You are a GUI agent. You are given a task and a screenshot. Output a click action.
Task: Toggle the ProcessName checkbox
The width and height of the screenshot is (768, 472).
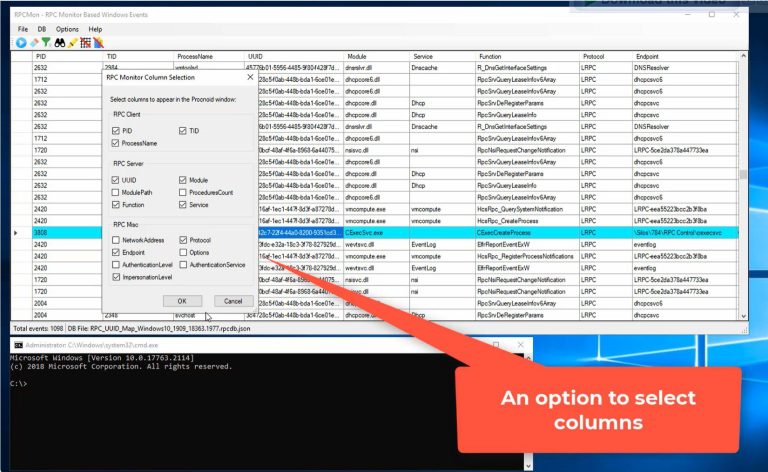[x=116, y=143]
